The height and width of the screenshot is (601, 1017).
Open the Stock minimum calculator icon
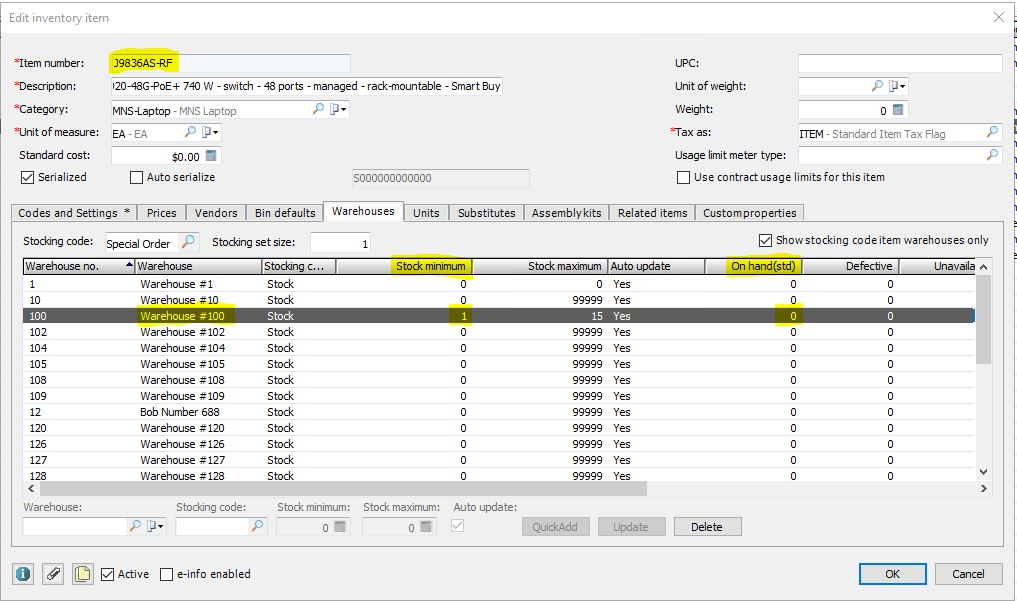tap(340, 527)
